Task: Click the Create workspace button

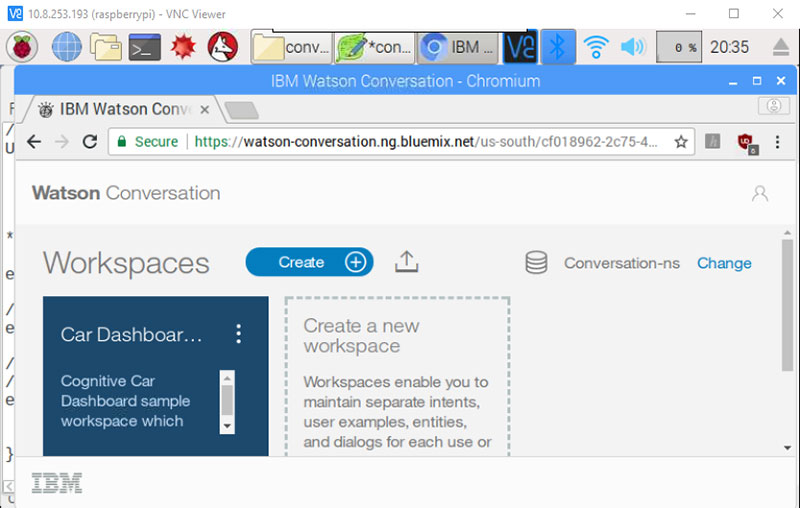Action: point(309,262)
